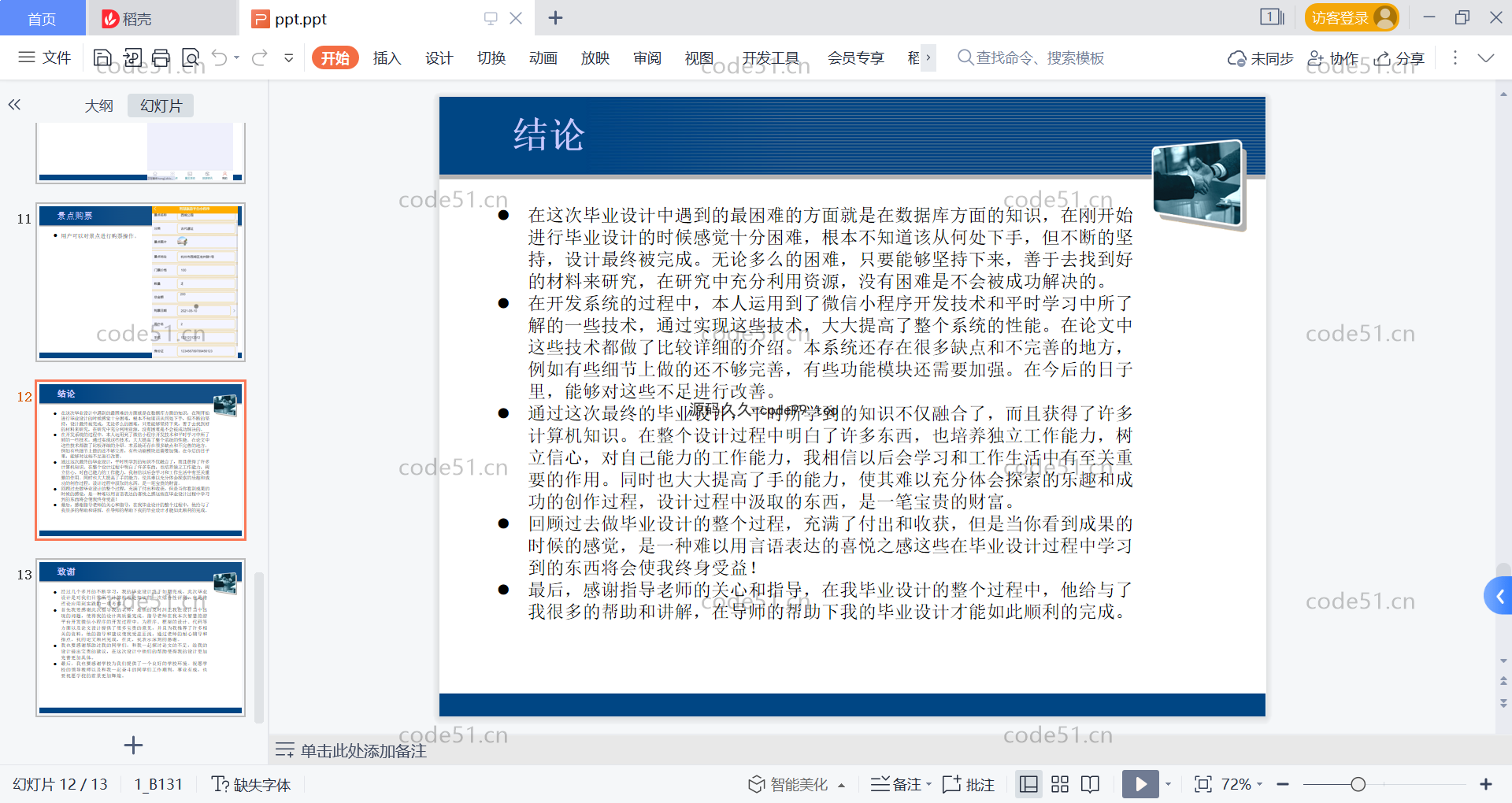Click the 访客登录 login button
This screenshot has width=1512, height=803.
pyautogui.click(x=1351, y=17)
